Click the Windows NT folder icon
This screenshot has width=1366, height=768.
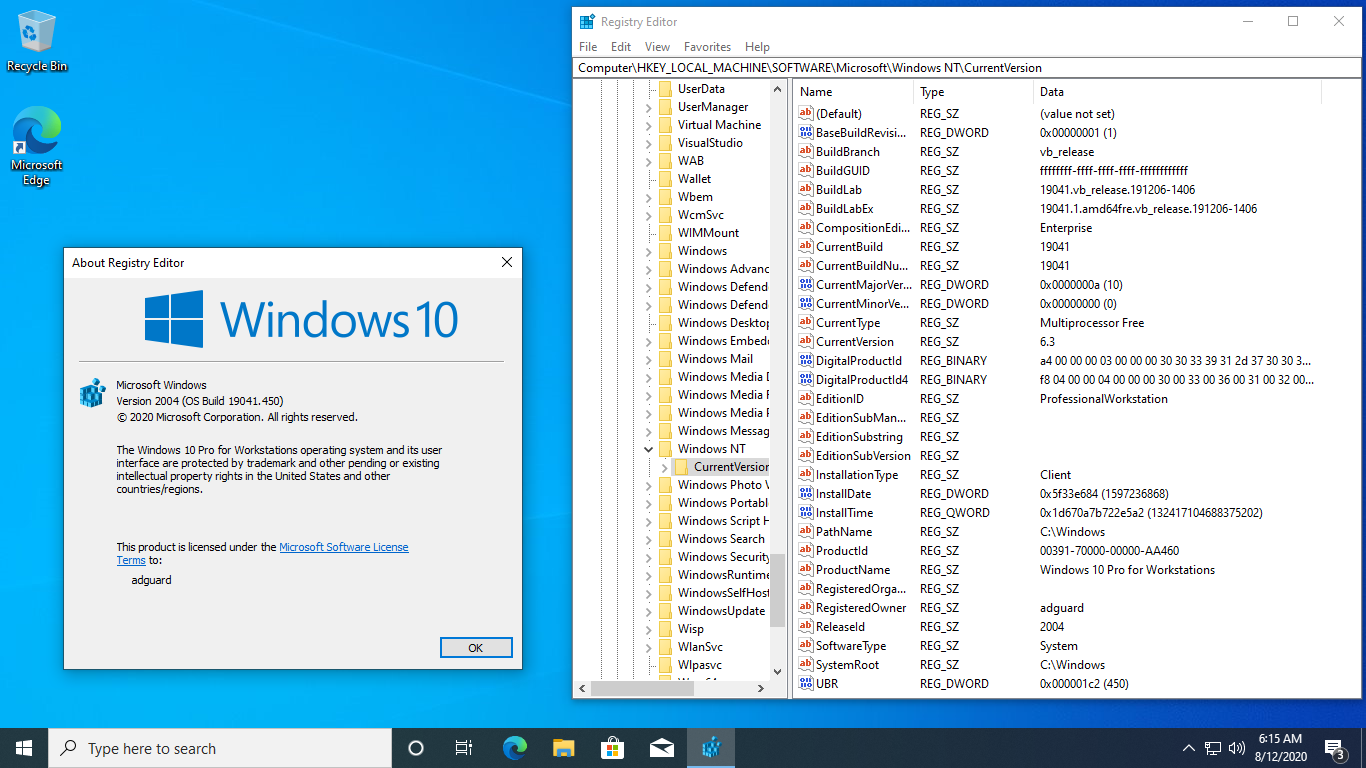(x=666, y=449)
